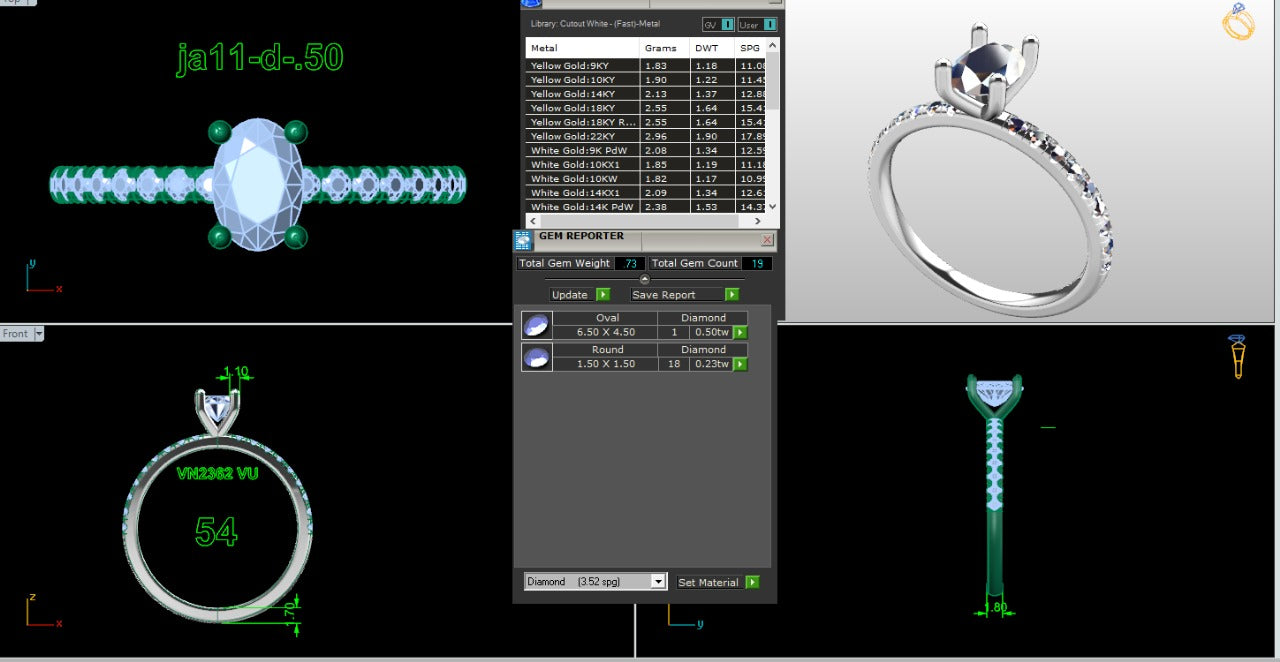This screenshot has width=1280, height=662.
Task: Select the White Gold:10KW row
Action: click(646, 178)
